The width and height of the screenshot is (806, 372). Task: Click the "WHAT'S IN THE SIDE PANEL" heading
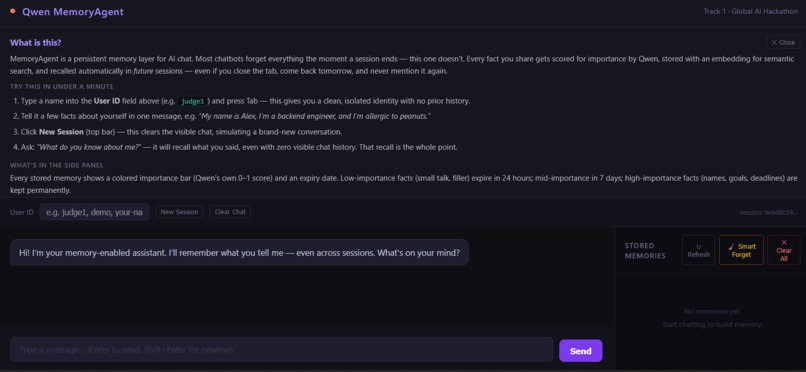click(x=57, y=165)
